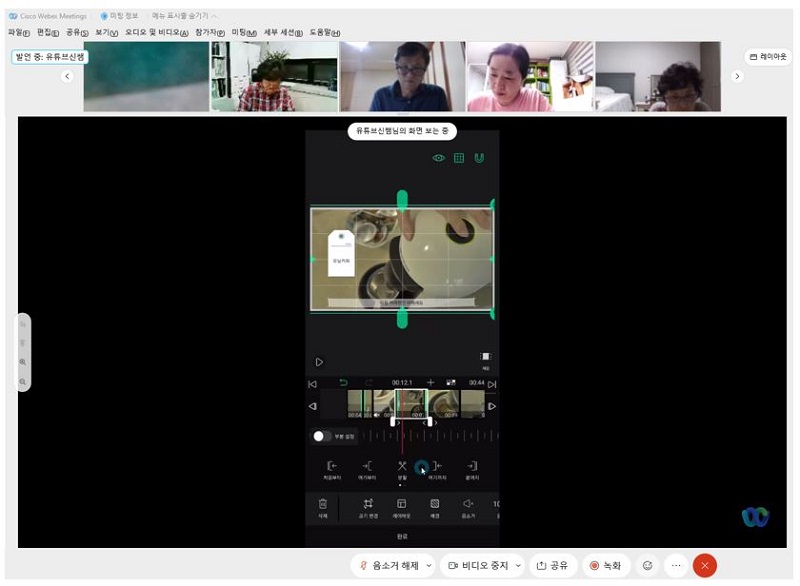Open the 오디오 및 비디오 menu
800x586 pixels.
(155, 32)
